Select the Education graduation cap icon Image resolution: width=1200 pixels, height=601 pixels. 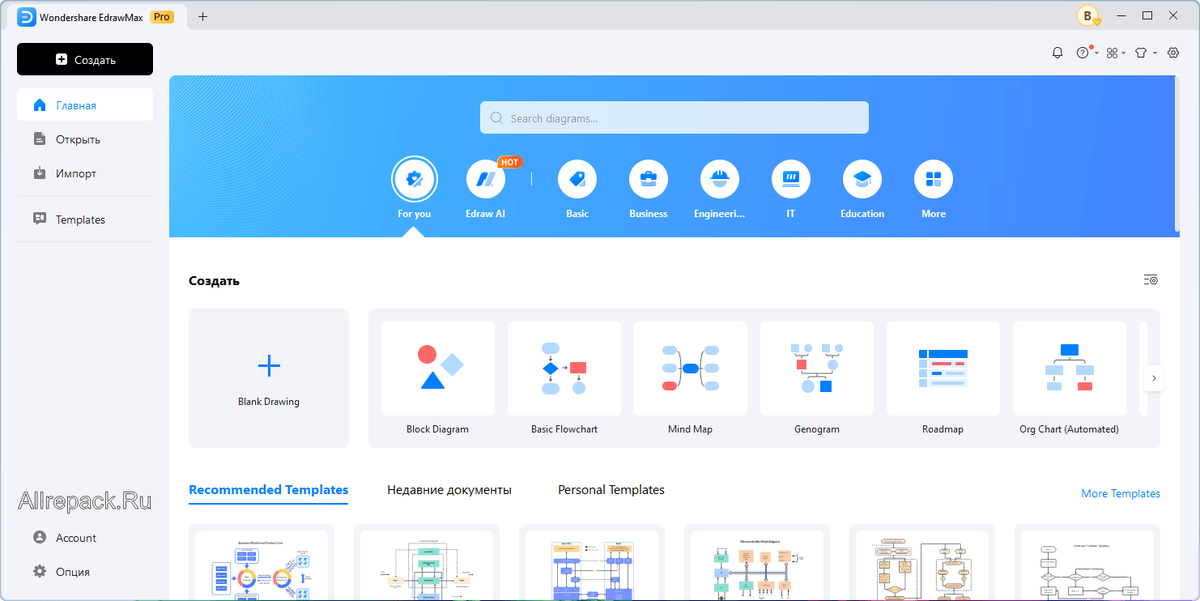862,179
